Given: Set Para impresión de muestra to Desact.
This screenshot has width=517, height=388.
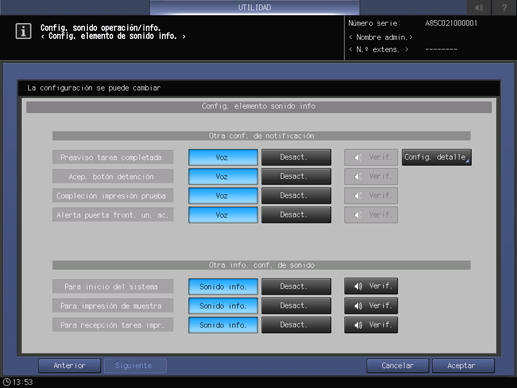Looking at the screenshot, I should [x=296, y=306].
